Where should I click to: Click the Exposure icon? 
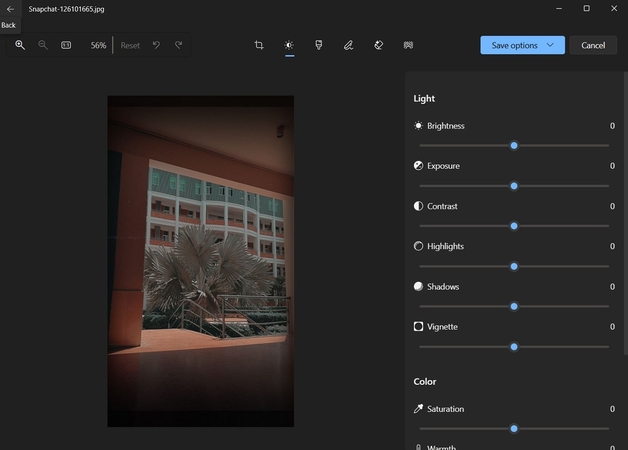tap(418, 166)
